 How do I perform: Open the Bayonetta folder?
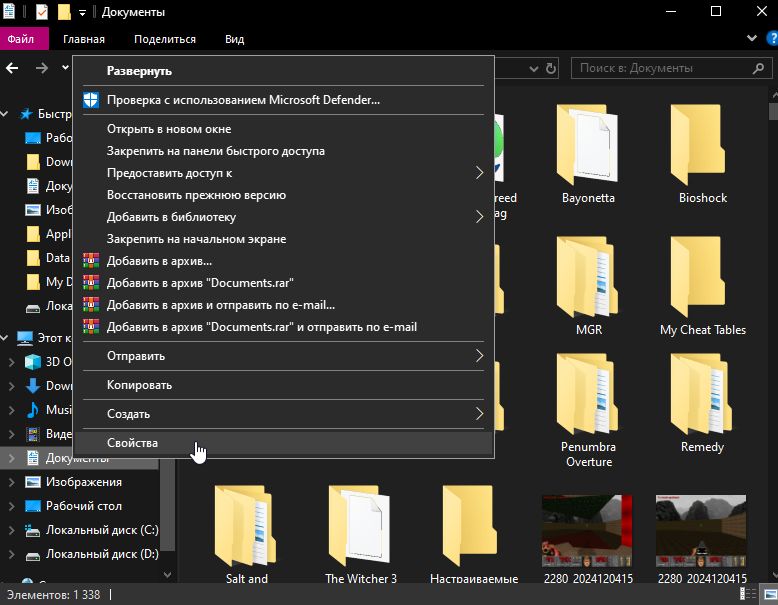click(x=588, y=154)
